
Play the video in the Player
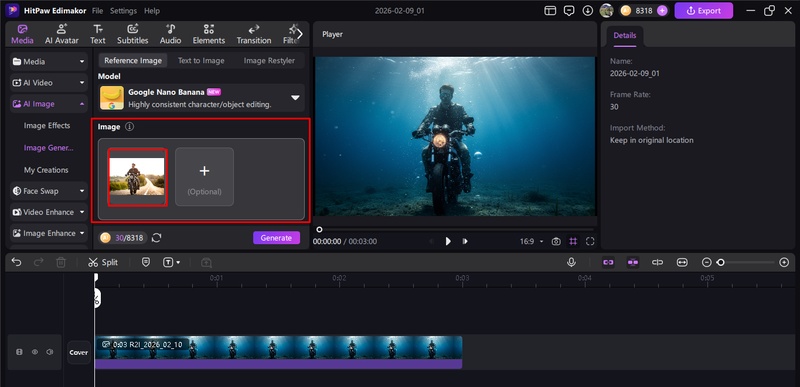pyautogui.click(x=448, y=241)
